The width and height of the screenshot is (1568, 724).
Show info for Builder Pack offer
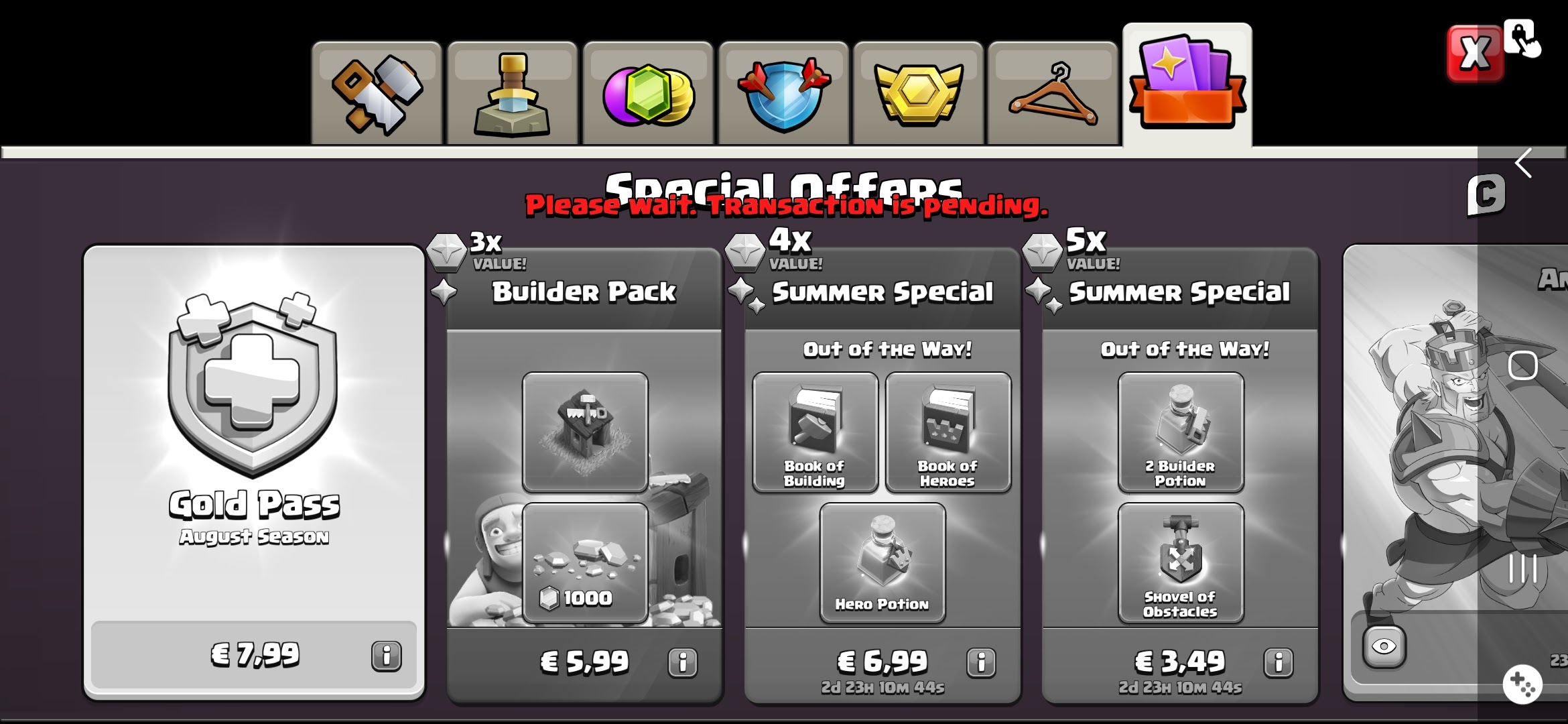click(x=683, y=662)
